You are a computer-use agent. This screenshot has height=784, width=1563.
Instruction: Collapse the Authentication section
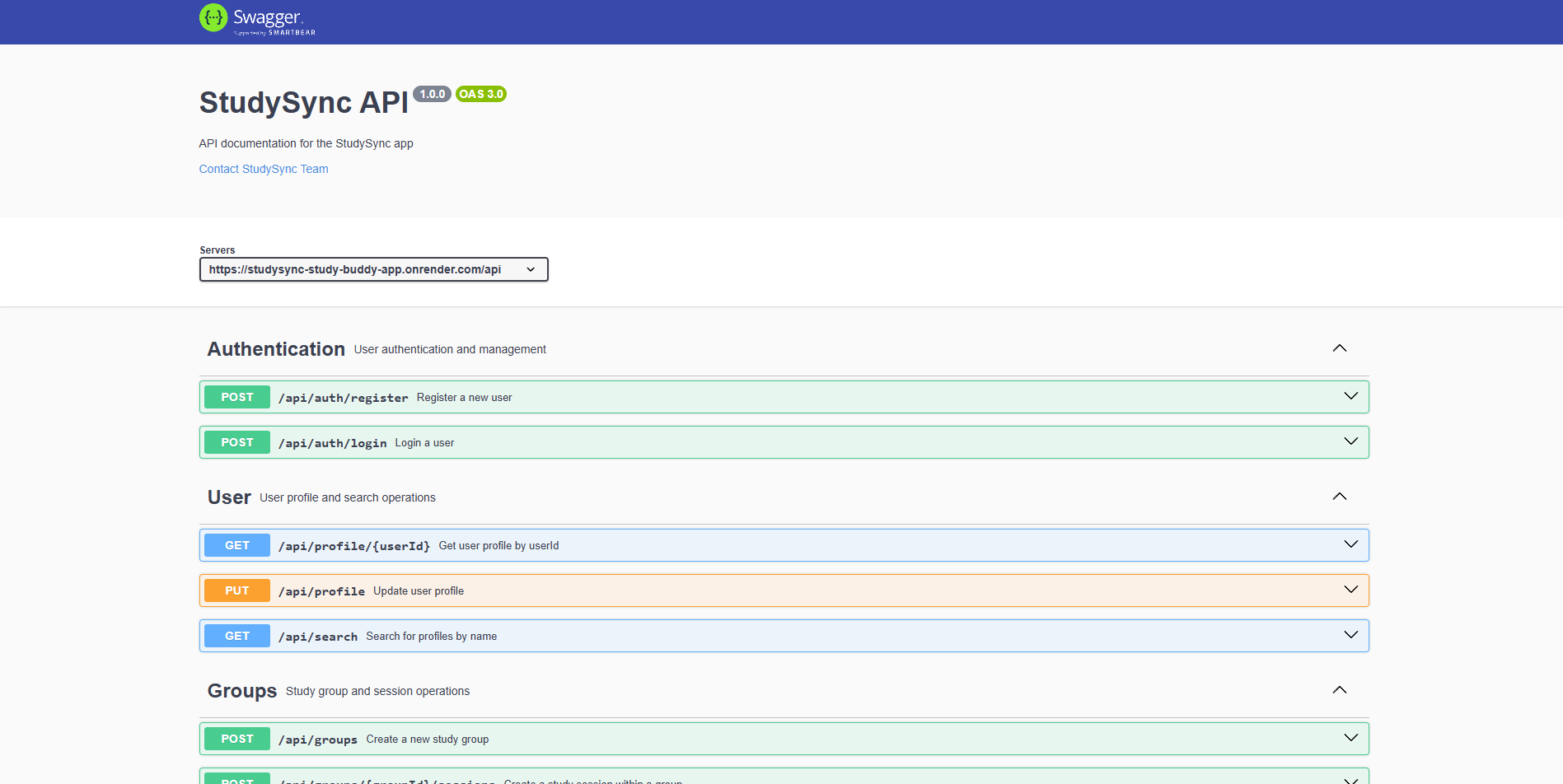pyautogui.click(x=1340, y=348)
